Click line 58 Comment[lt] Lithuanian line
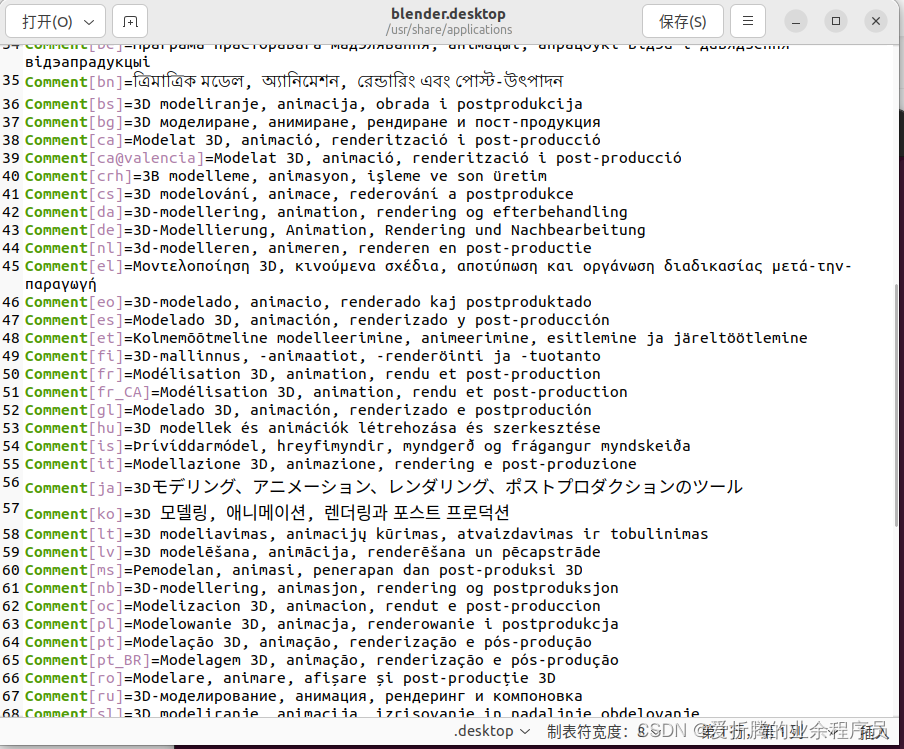904x749 pixels. pyautogui.click(x=367, y=534)
